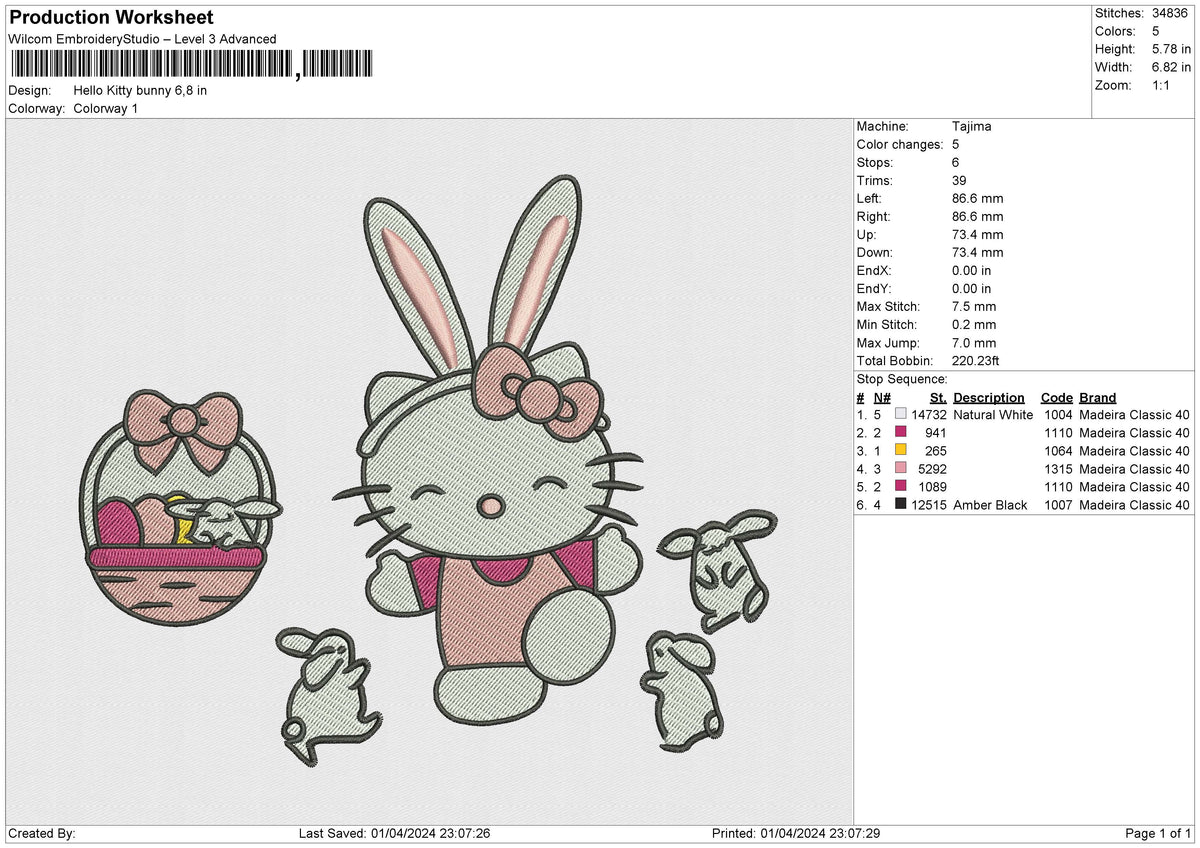The image size is (1200, 848).
Task: Click the Colors value 5 in the header
Action: coord(1156,31)
